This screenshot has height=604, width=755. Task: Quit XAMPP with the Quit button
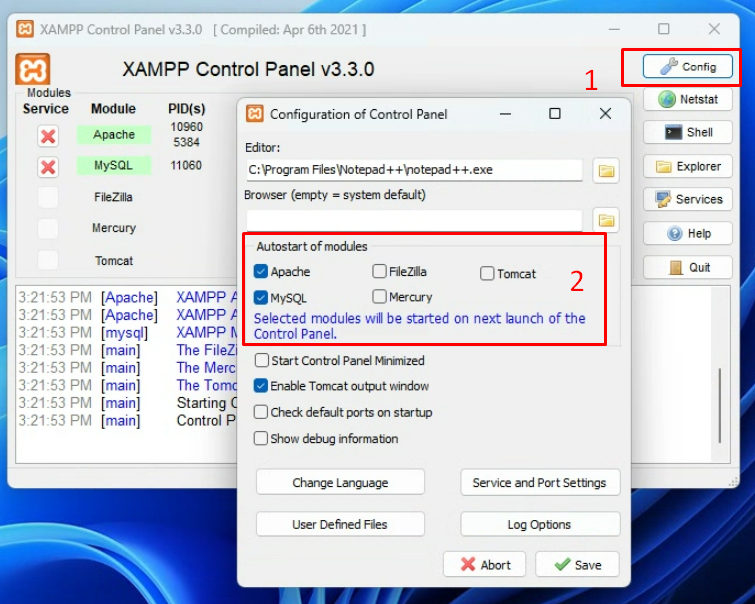coord(688,267)
